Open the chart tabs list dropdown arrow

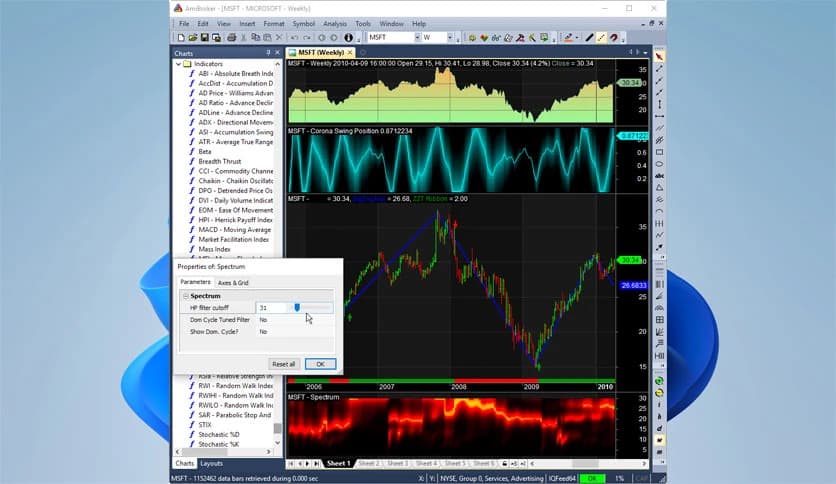pos(646,53)
